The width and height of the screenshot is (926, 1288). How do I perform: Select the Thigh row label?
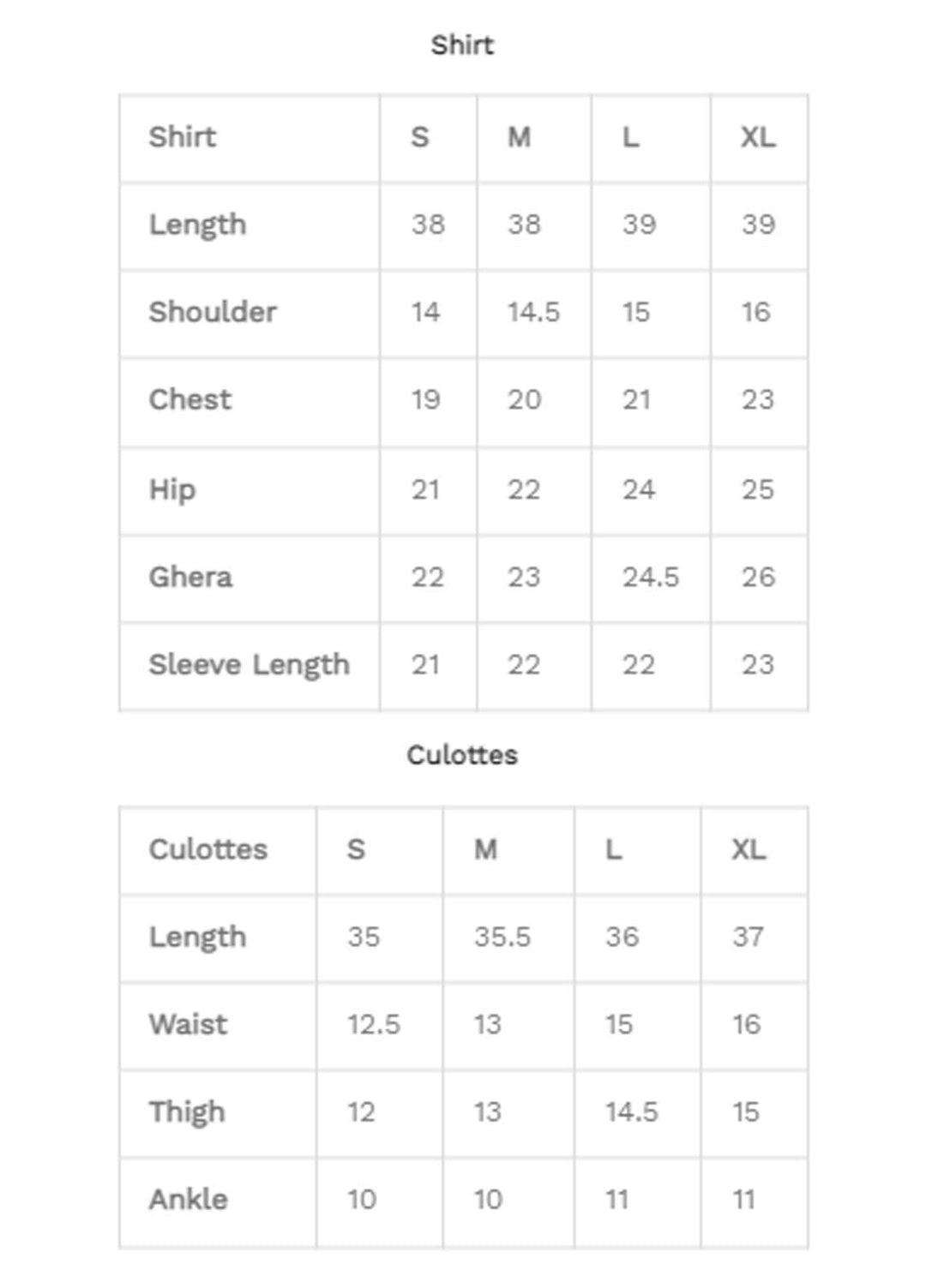(x=187, y=1111)
